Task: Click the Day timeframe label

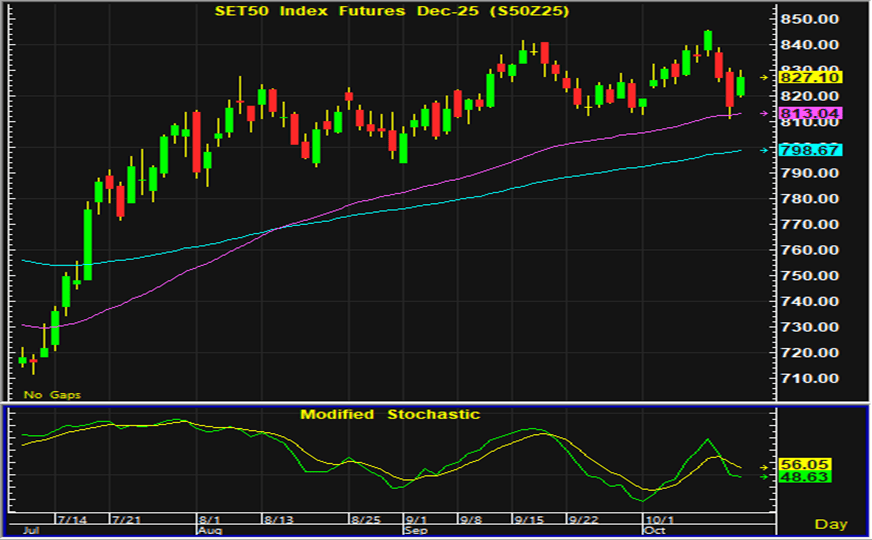Action: point(831,524)
